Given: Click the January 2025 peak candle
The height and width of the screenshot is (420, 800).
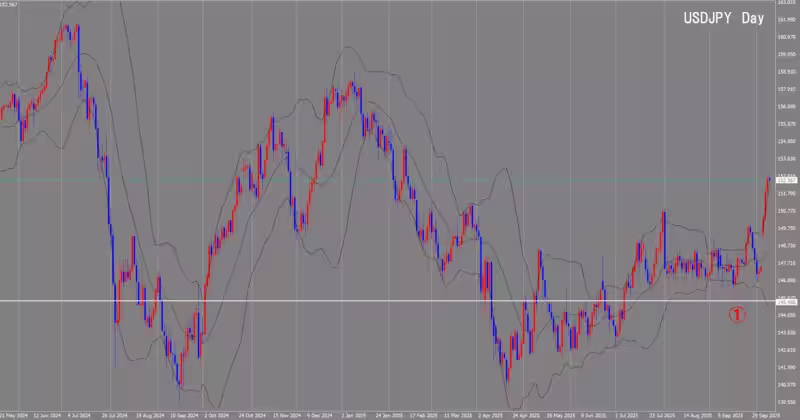Looking at the screenshot, I should tap(351, 90).
